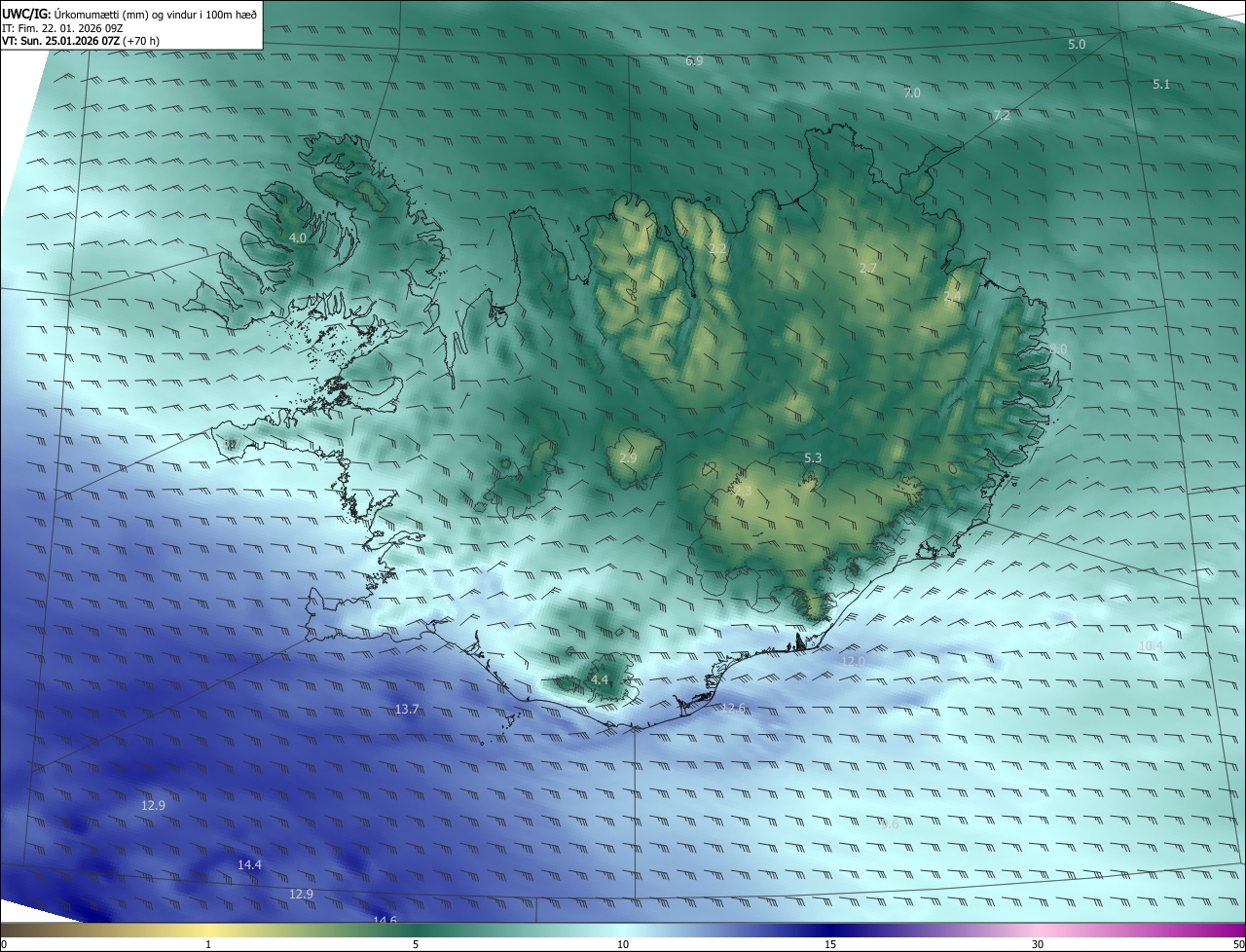Click the precipitation color scale bar

point(623,931)
